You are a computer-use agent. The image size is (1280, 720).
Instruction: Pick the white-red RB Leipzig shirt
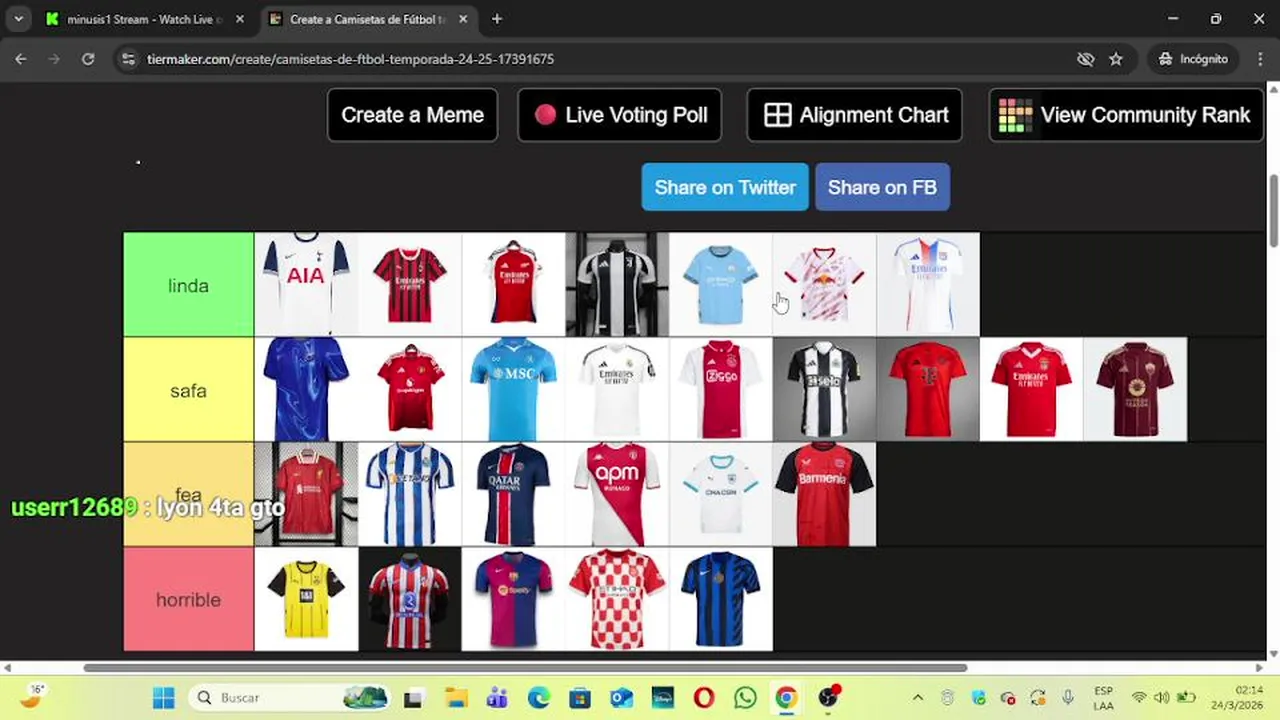(x=824, y=284)
